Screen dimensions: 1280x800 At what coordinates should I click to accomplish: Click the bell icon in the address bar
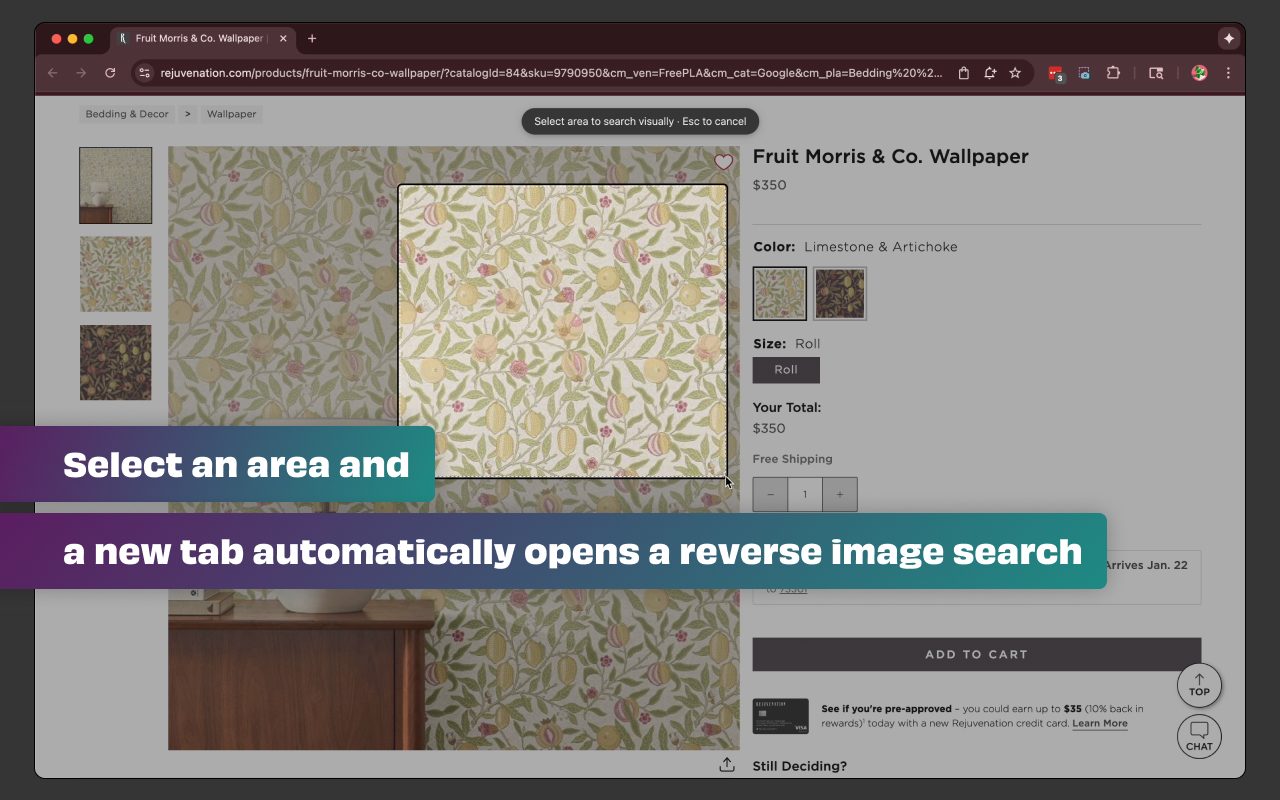coord(990,73)
